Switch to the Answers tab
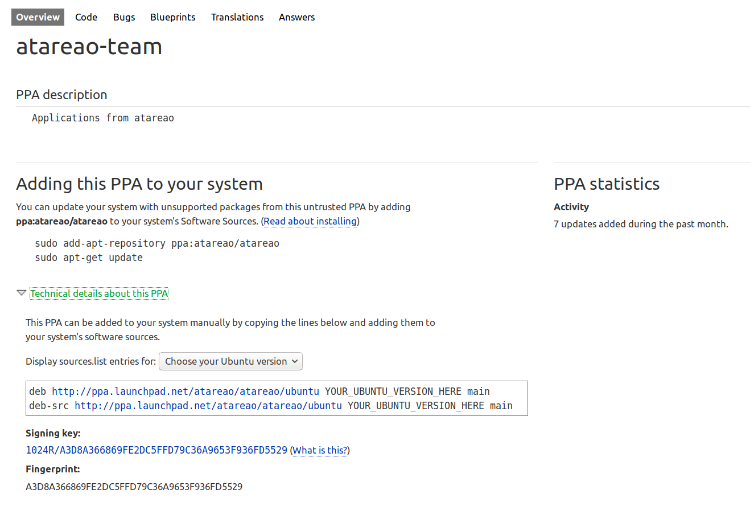This screenshot has height=506, width=750. coord(297,17)
